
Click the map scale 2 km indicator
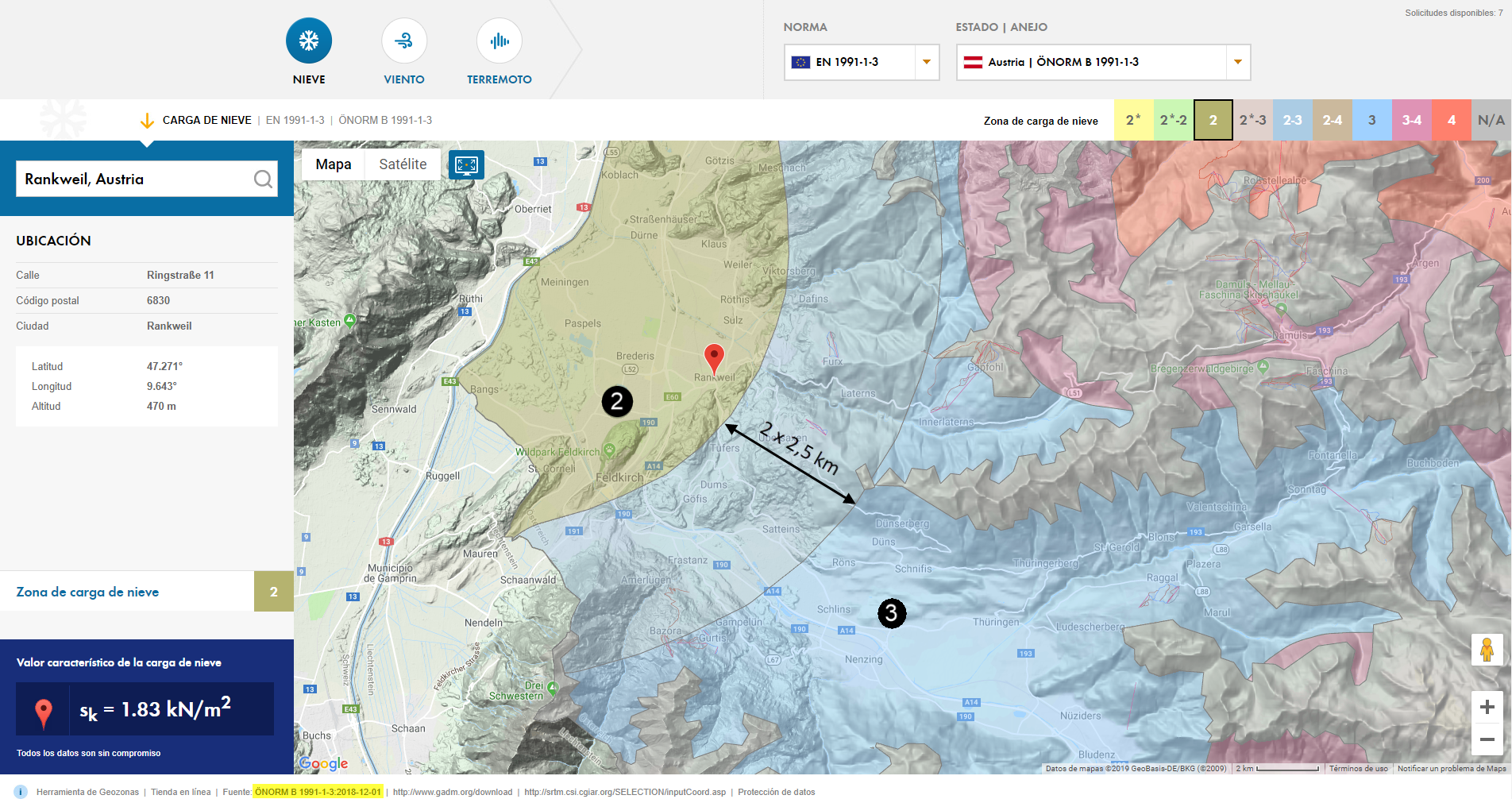(x=1278, y=768)
